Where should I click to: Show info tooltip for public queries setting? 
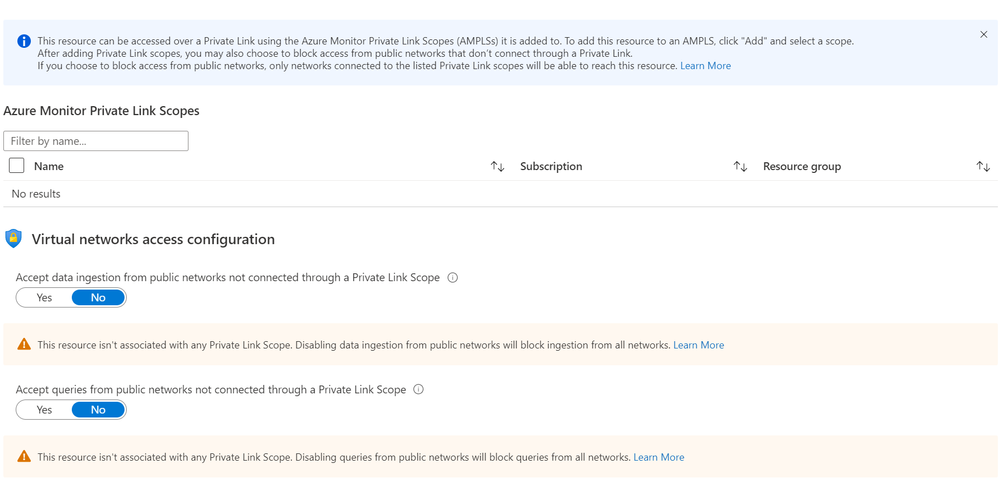pyautogui.click(x=418, y=390)
